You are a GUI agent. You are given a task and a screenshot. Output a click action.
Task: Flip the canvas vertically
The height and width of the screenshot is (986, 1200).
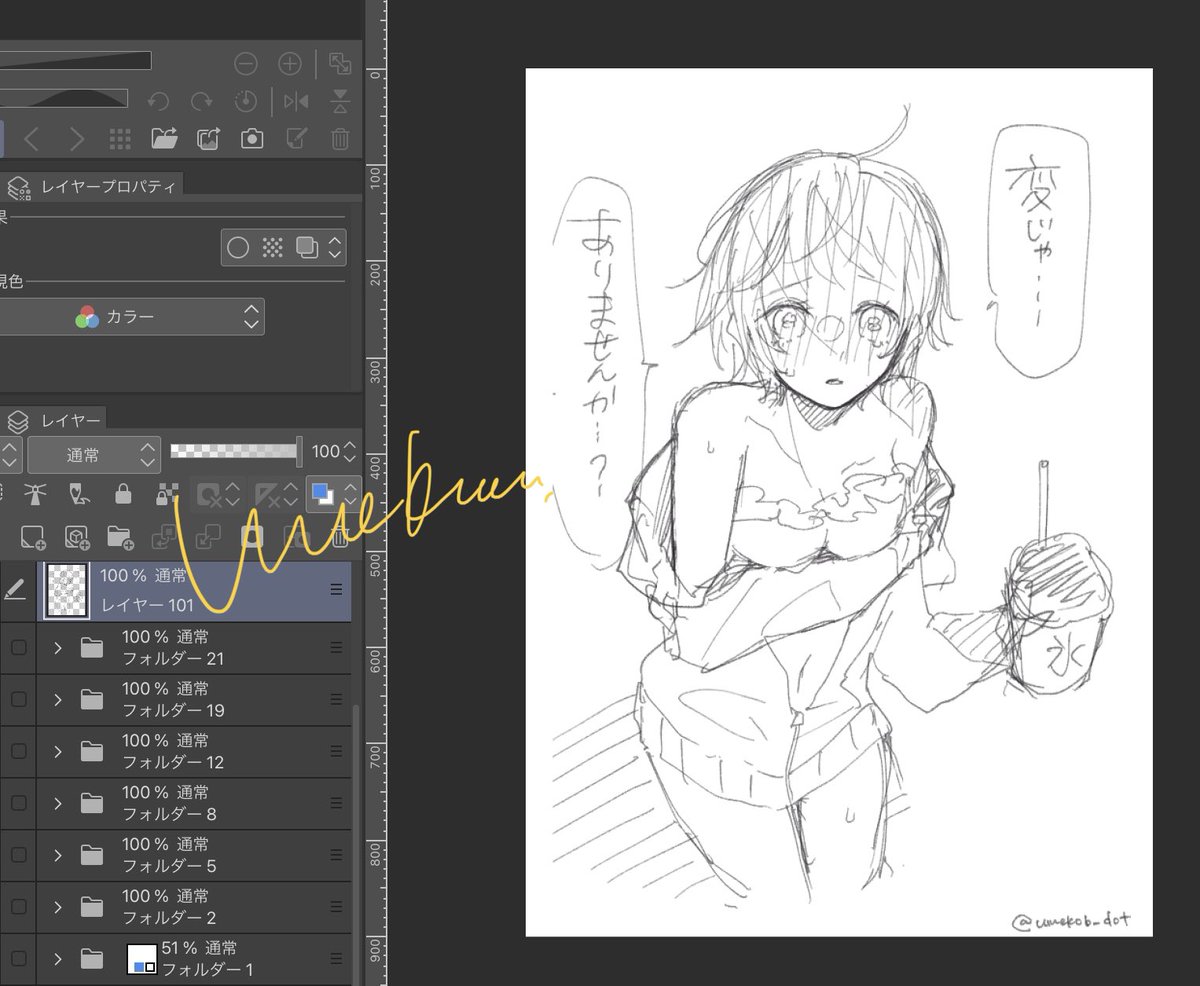340,101
